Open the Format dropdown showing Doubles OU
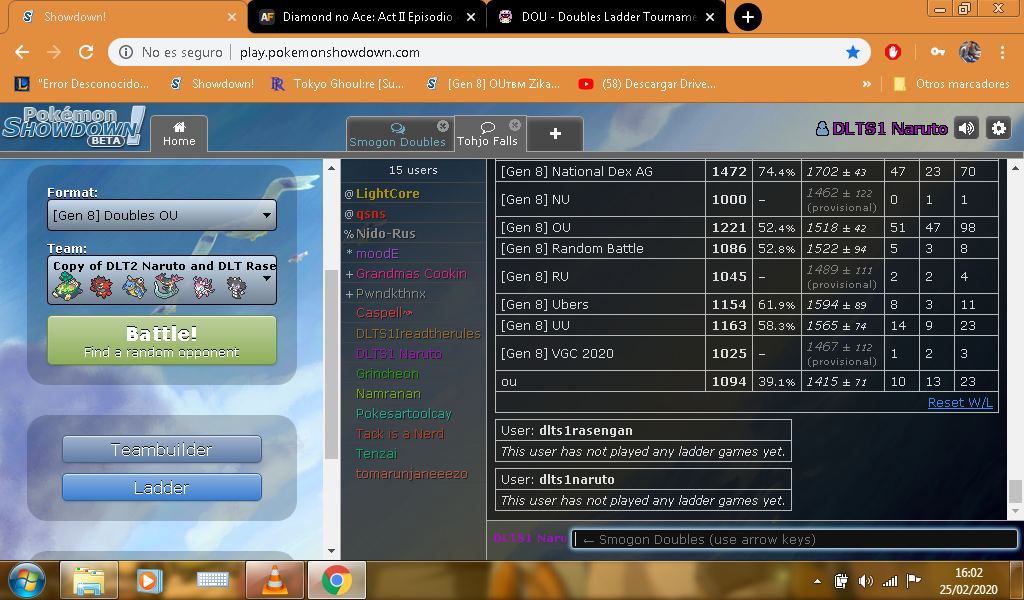The image size is (1024, 600). [x=162, y=215]
